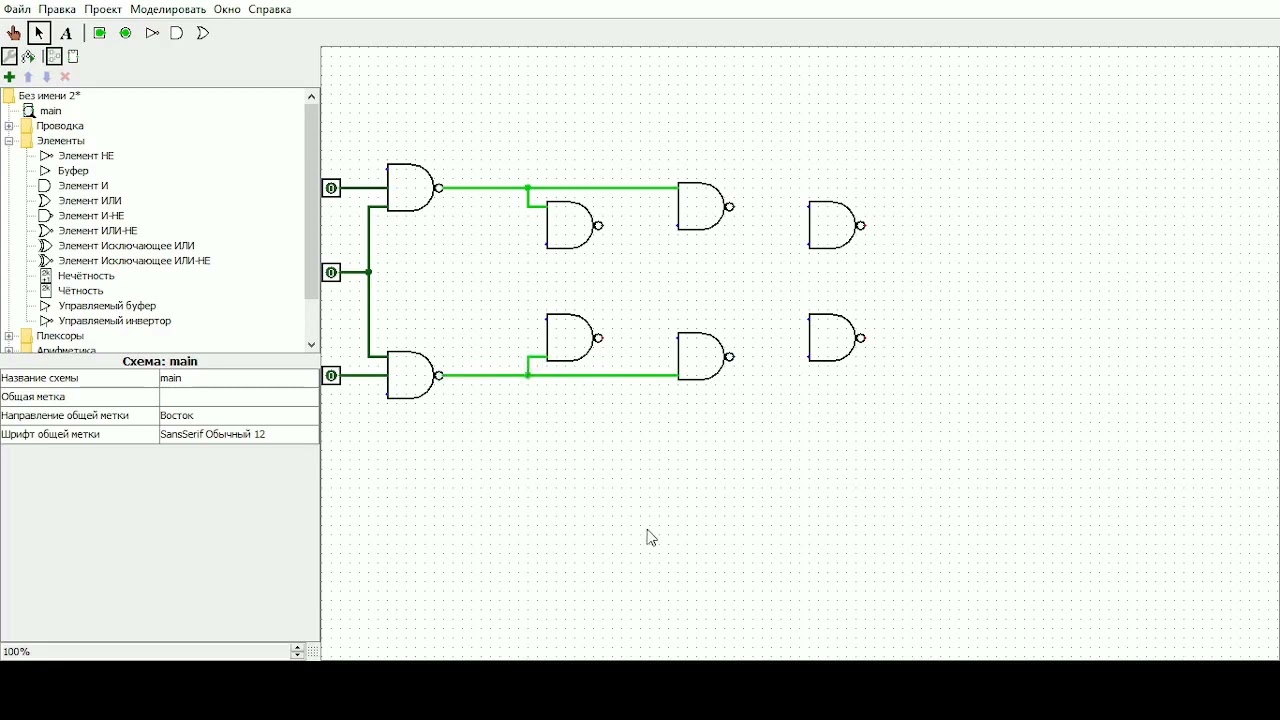
Task: Click the 100% zoom value field
Action: (145, 652)
